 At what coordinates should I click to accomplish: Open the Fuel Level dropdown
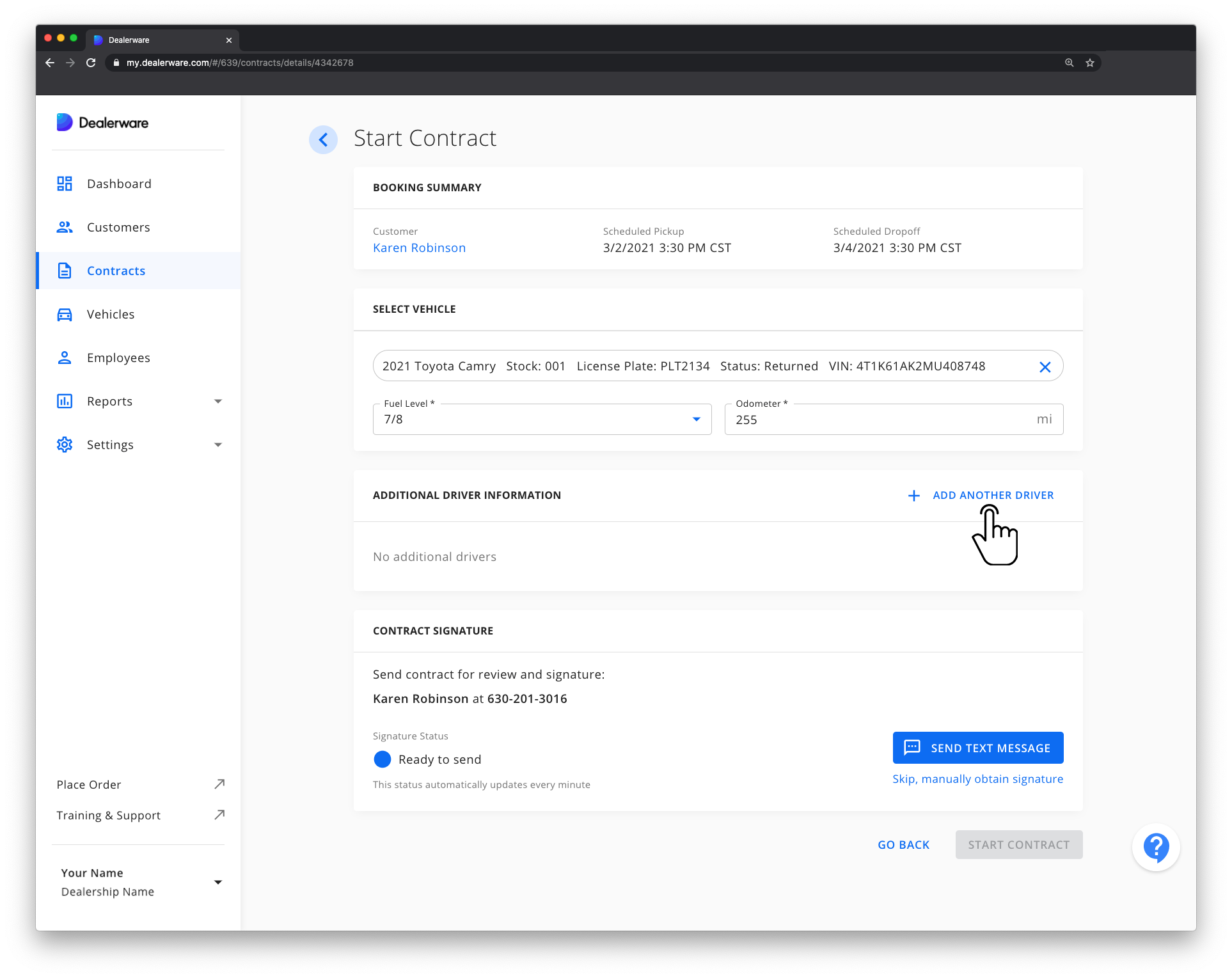(542, 419)
